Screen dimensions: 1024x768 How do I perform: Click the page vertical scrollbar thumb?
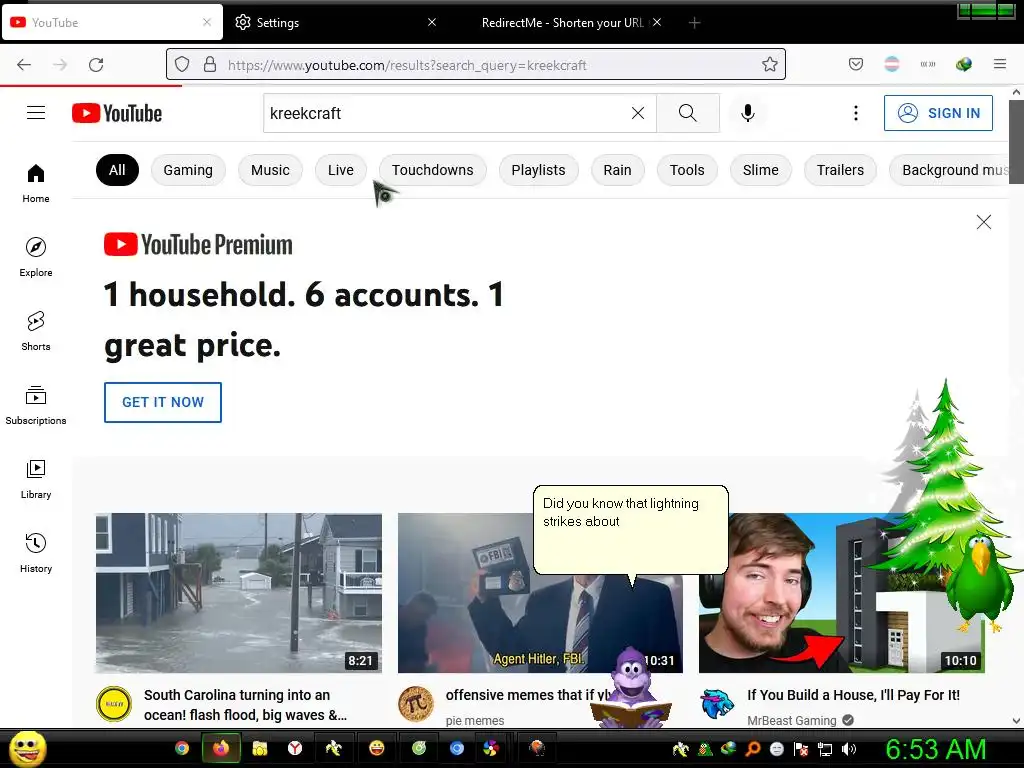coord(1016,142)
